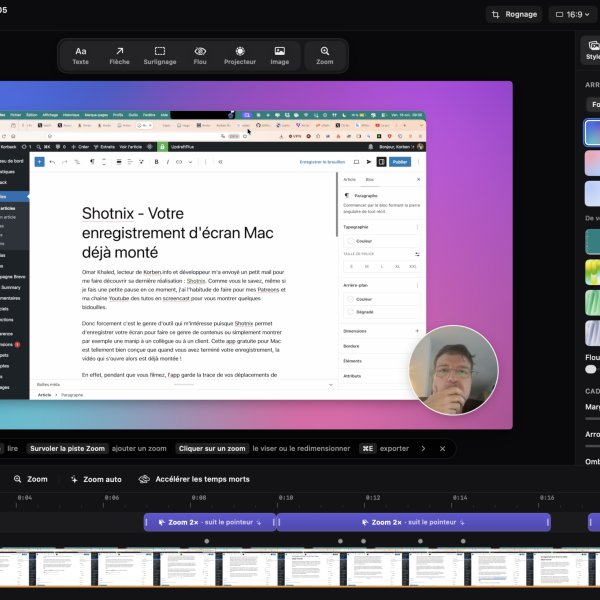Enable Zoom auto
Viewport: 600px width, 600px height.
(96, 479)
